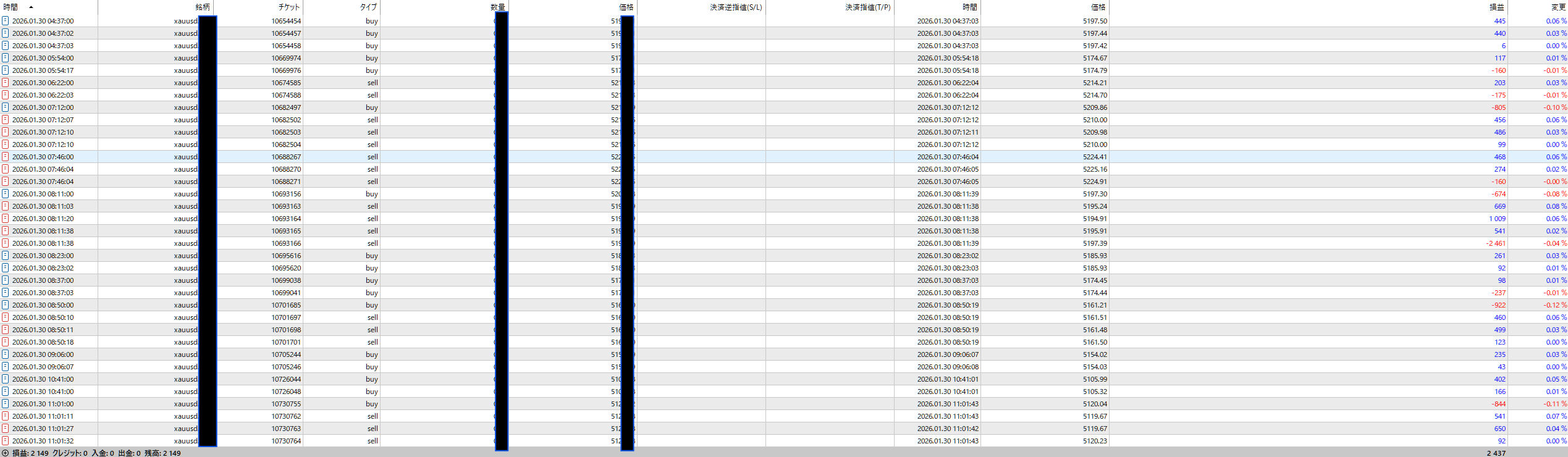Click ticket number 10695620
The width and height of the screenshot is (1568, 457).
point(286,268)
